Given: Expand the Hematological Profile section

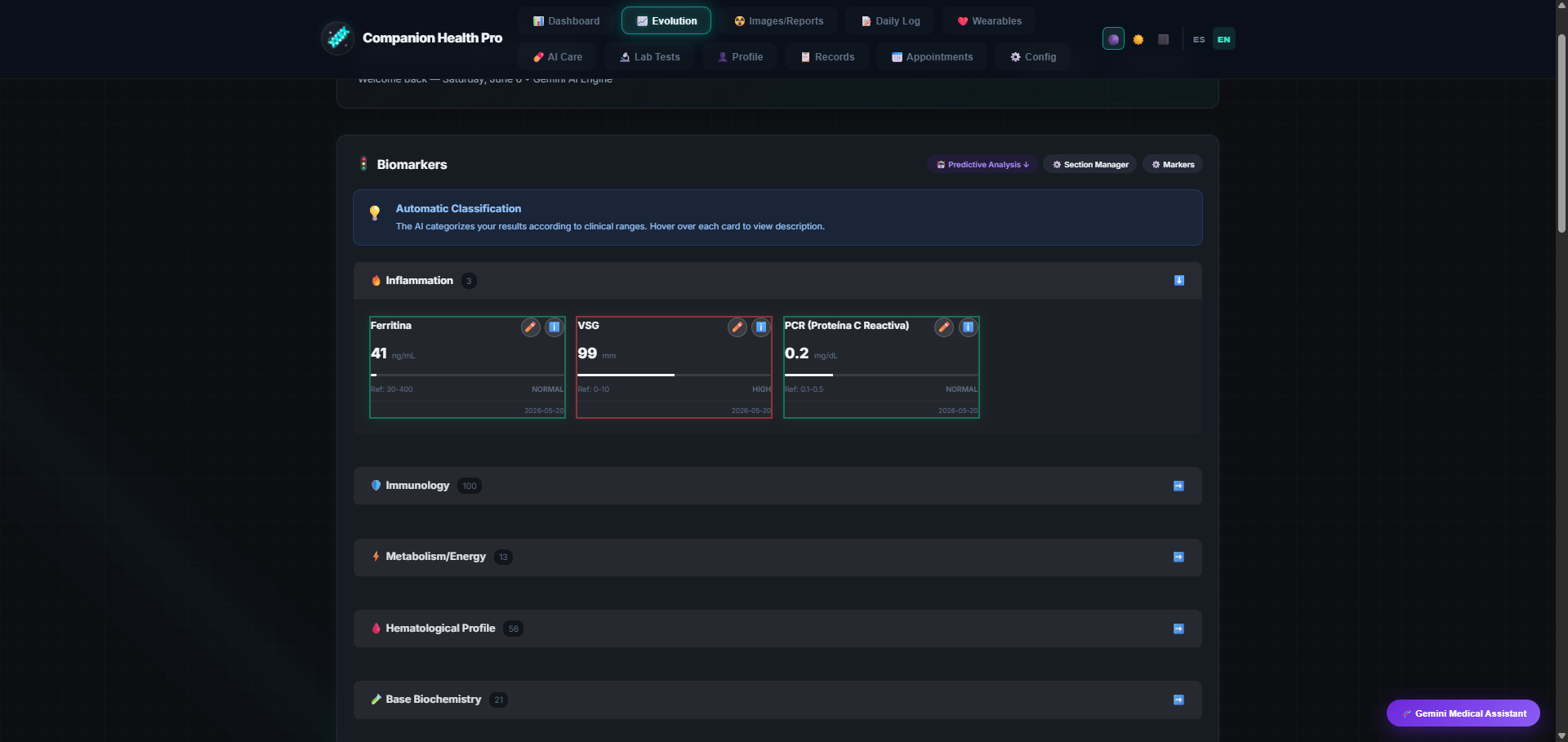Looking at the screenshot, I should point(1178,629).
